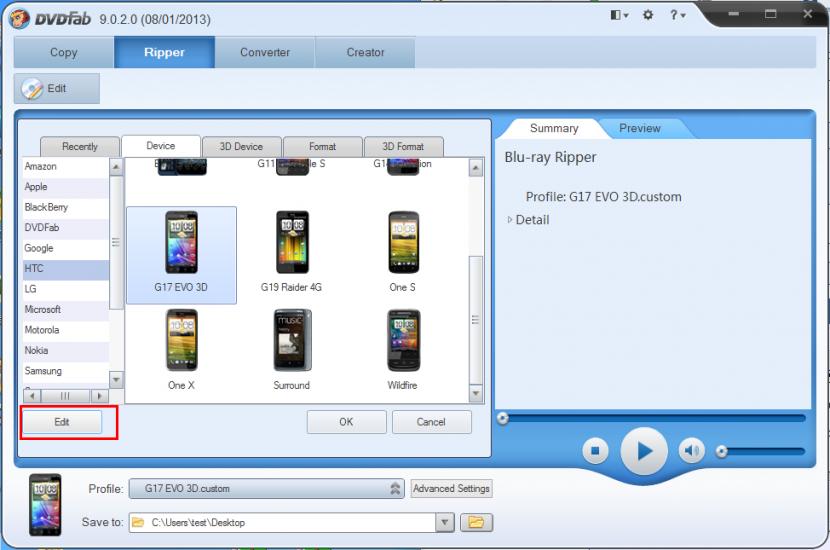830x550 pixels.
Task: Select the One X phone icon
Action: 181,341
